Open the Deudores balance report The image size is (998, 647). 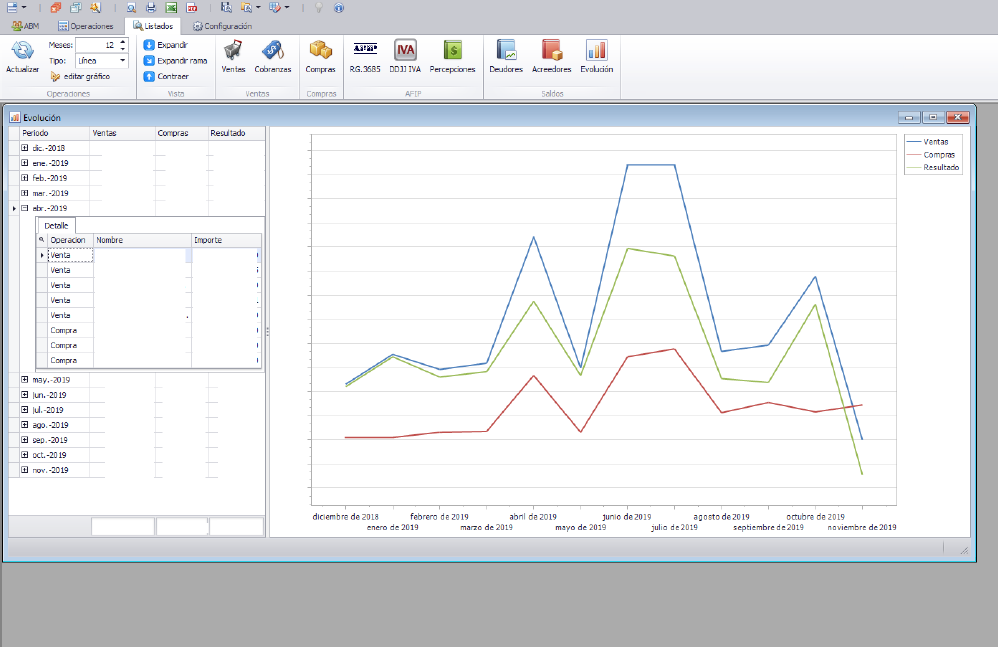pyautogui.click(x=506, y=51)
